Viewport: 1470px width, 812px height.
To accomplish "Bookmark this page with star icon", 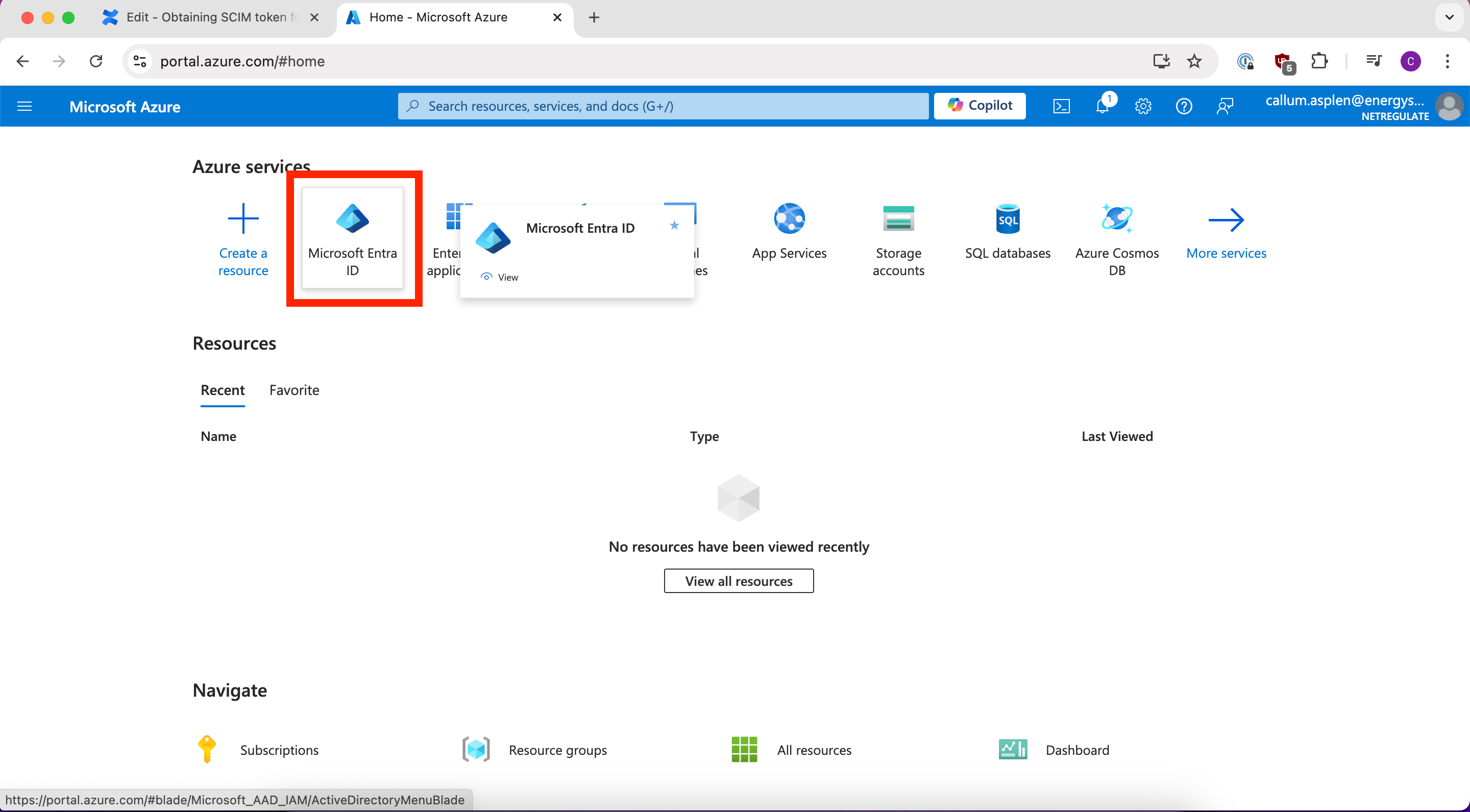I will coord(1194,61).
